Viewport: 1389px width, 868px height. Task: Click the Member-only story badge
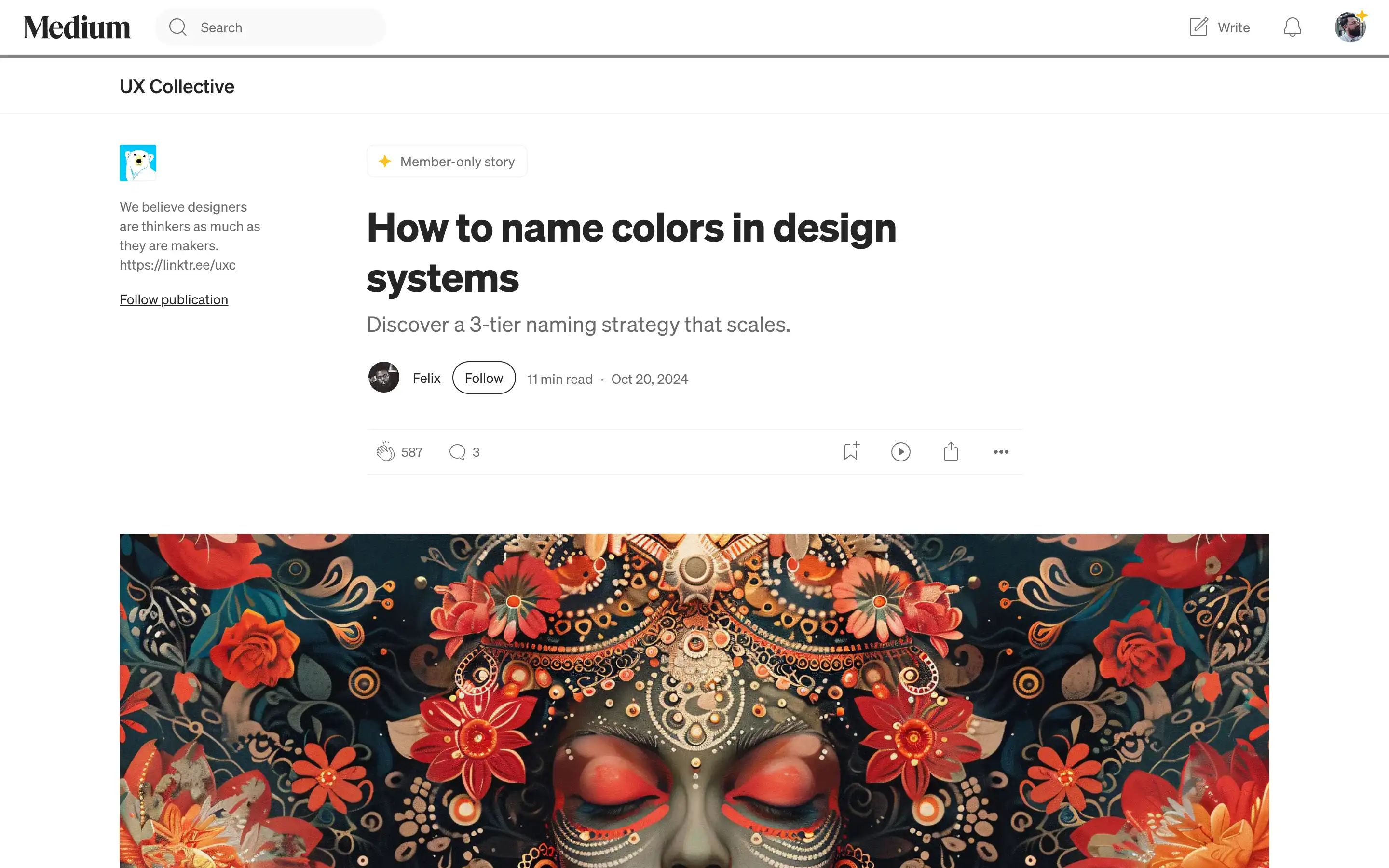click(447, 162)
